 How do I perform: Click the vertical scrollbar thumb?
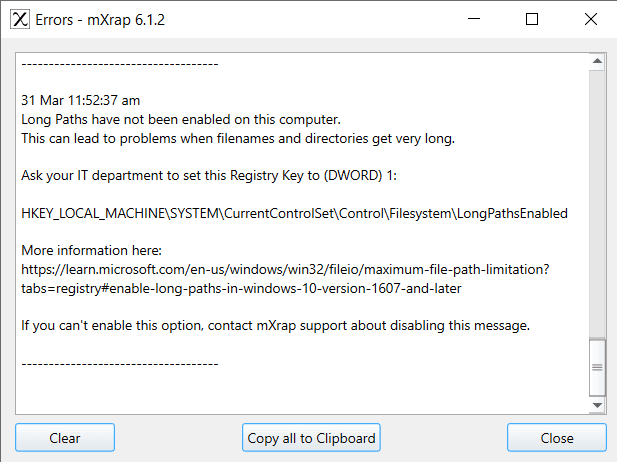tap(597, 367)
